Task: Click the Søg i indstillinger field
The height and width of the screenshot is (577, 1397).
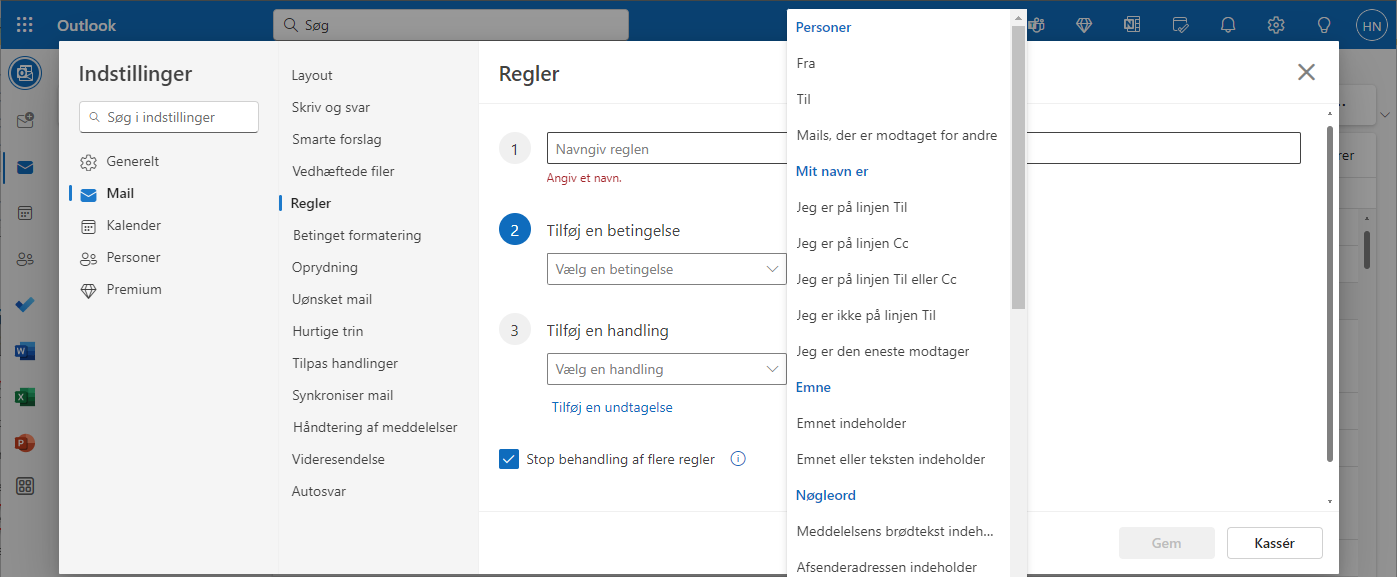Action: click(x=169, y=117)
